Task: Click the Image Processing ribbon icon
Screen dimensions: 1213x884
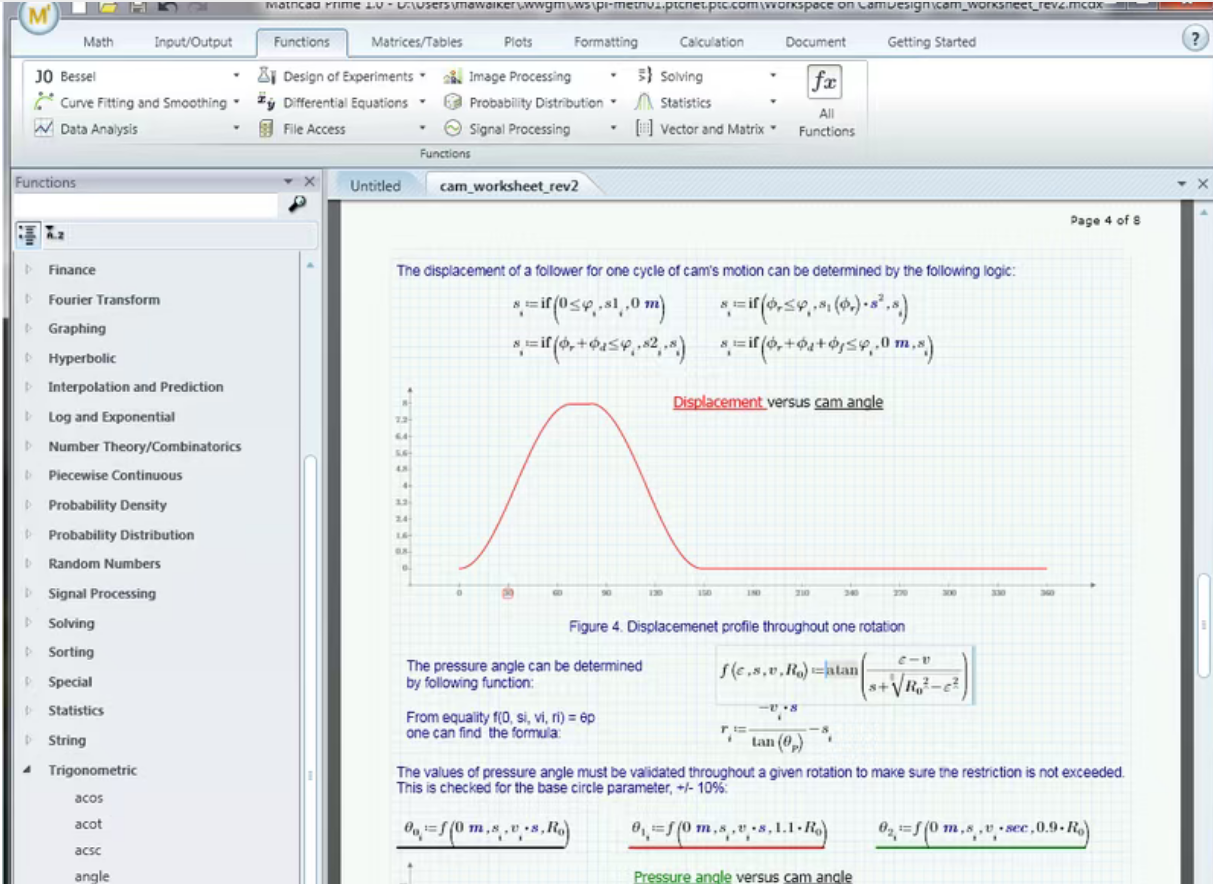Action: point(453,77)
